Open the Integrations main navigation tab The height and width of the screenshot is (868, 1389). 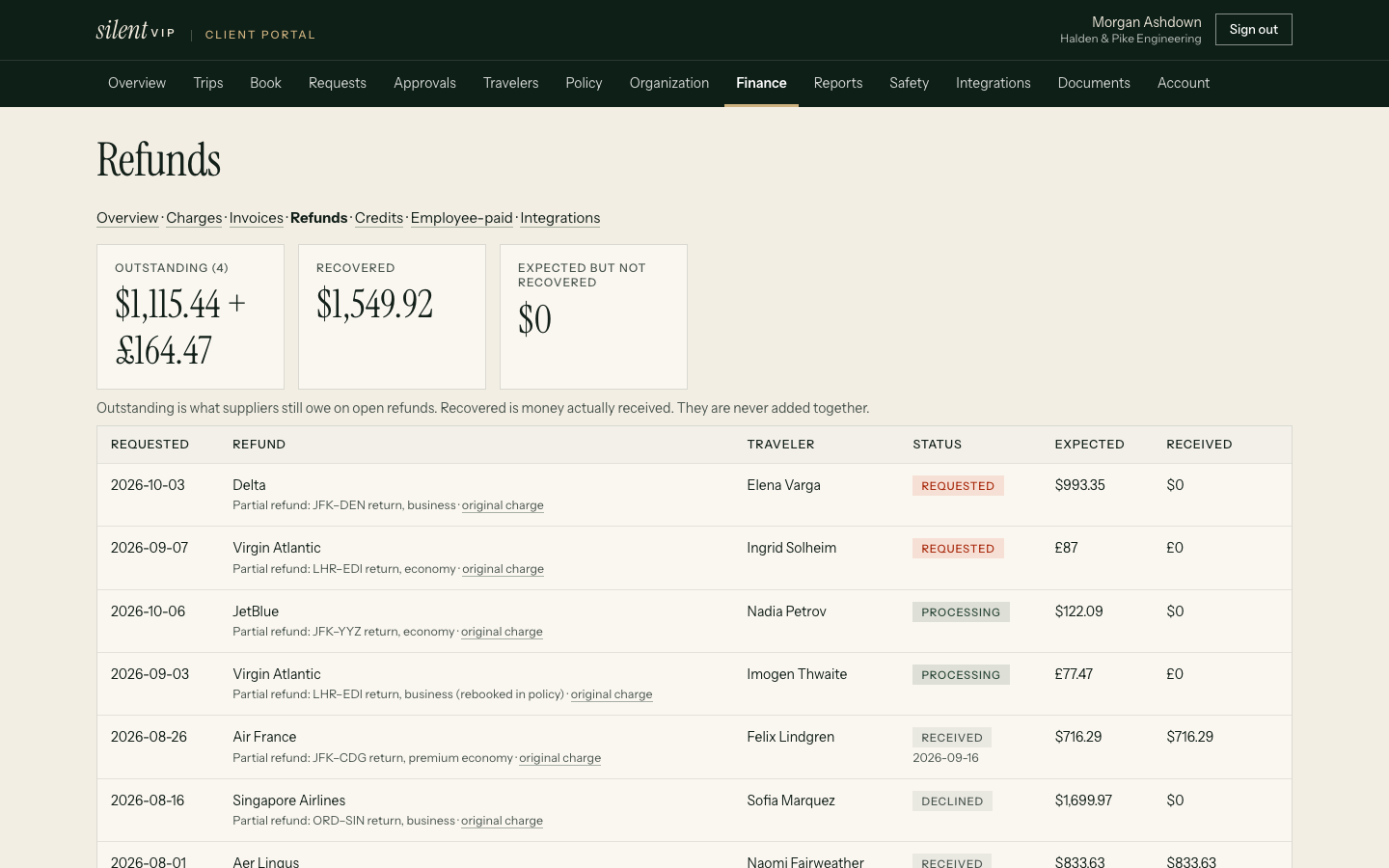click(994, 83)
